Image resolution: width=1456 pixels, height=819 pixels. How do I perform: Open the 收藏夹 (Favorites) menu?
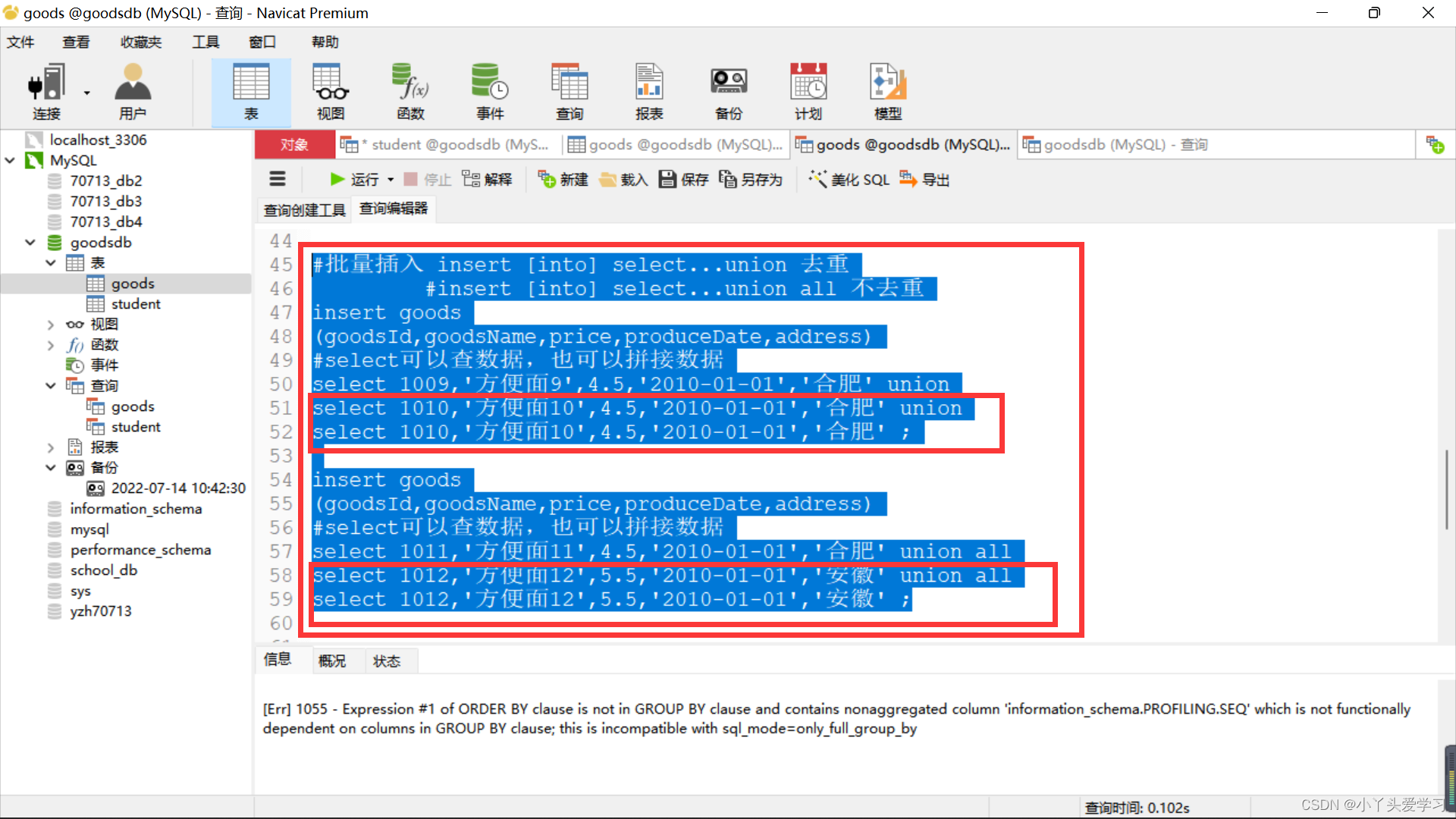(141, 42)
